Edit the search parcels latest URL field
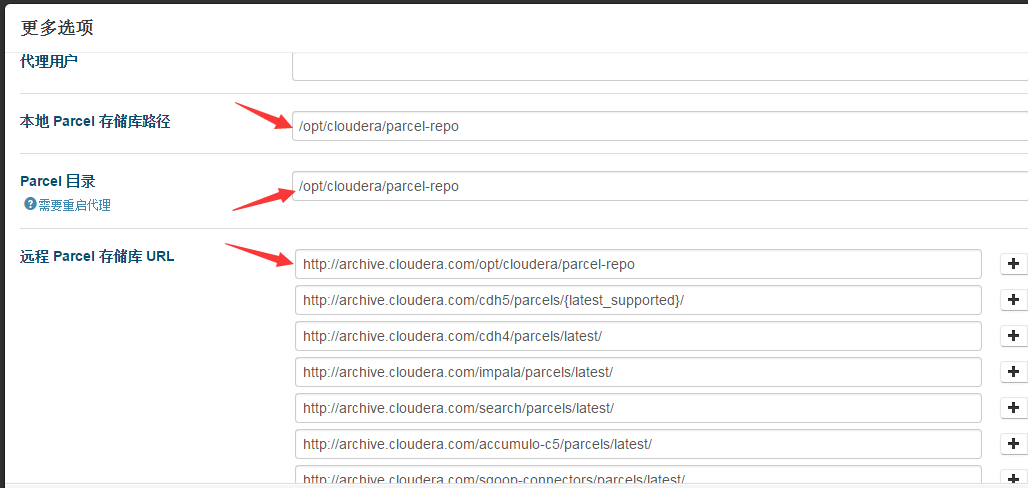Viewport: 1028px width, 488px height. click(x=638, y=408)
